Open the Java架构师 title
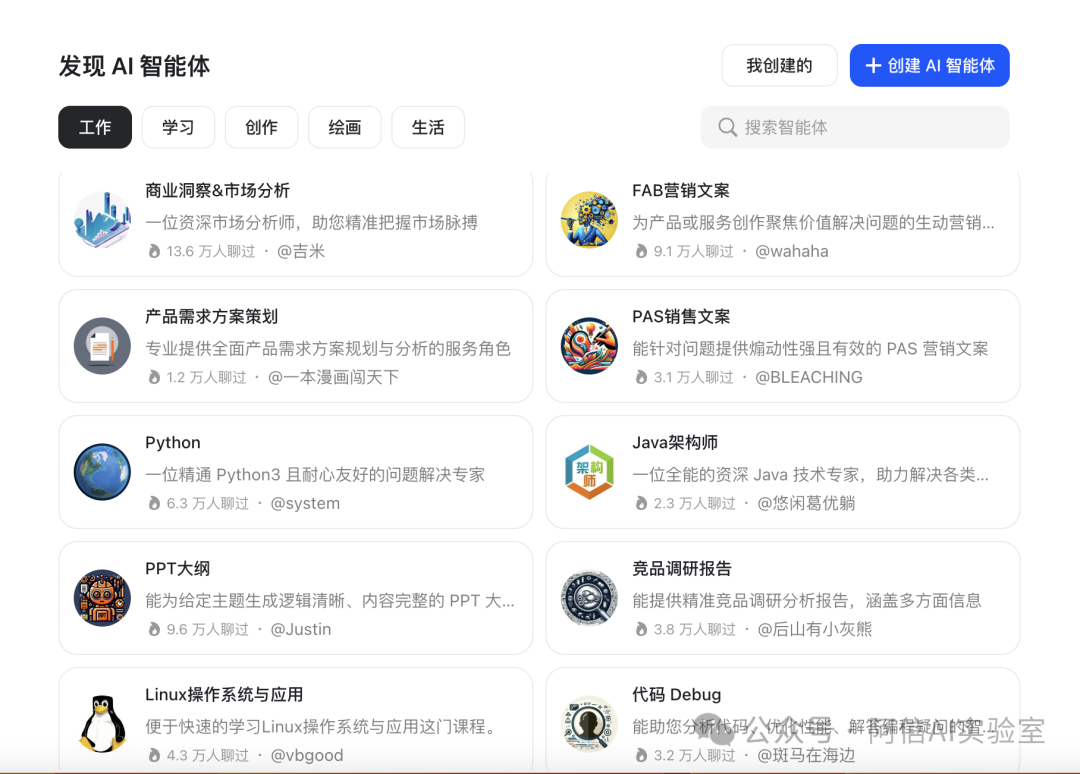 [675, 443]
